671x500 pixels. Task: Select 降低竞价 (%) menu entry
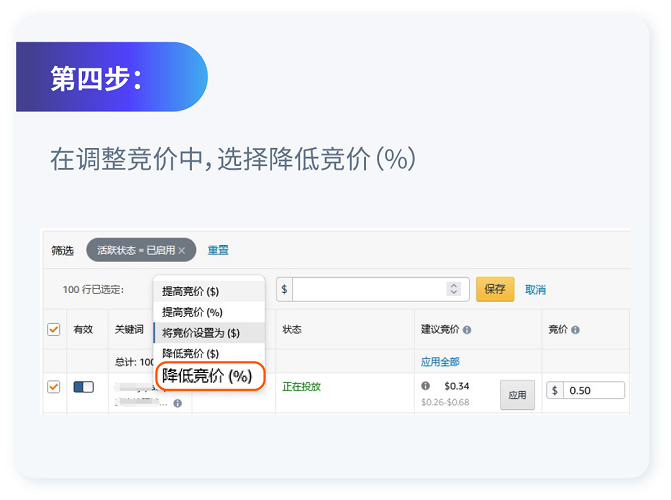tap(210, 376)
